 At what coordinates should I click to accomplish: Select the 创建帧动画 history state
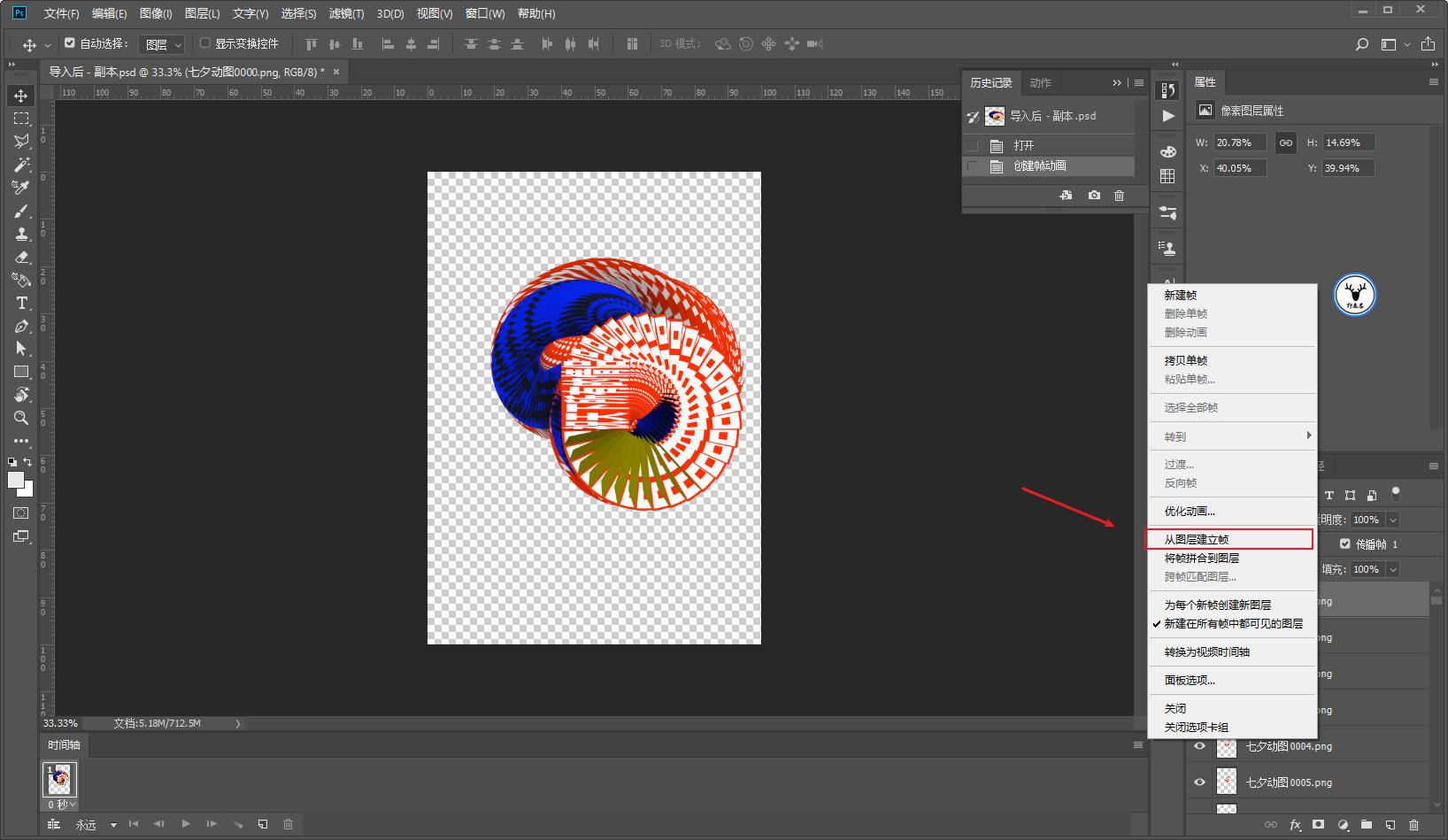(1048, 166)
